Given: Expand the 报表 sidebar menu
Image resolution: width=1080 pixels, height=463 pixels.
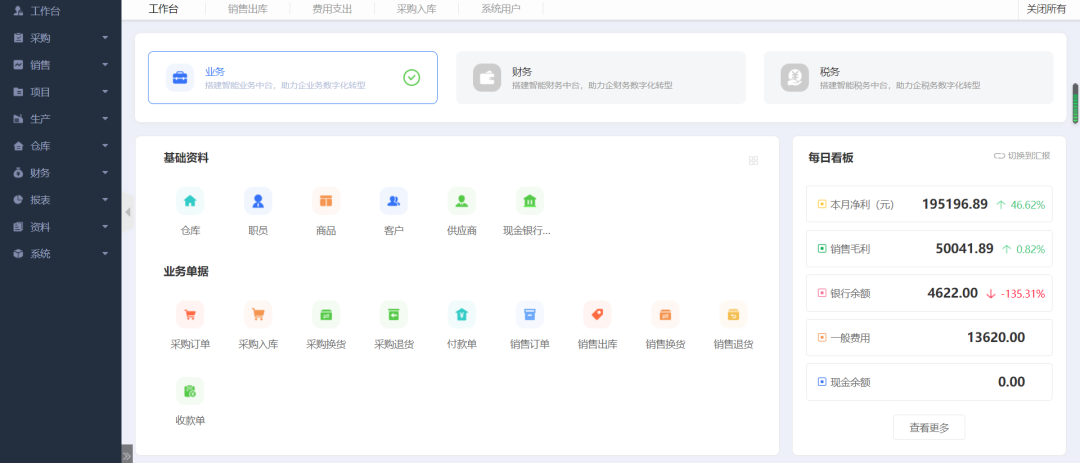Looking at the screenshot, I should [x=60, y=200].
